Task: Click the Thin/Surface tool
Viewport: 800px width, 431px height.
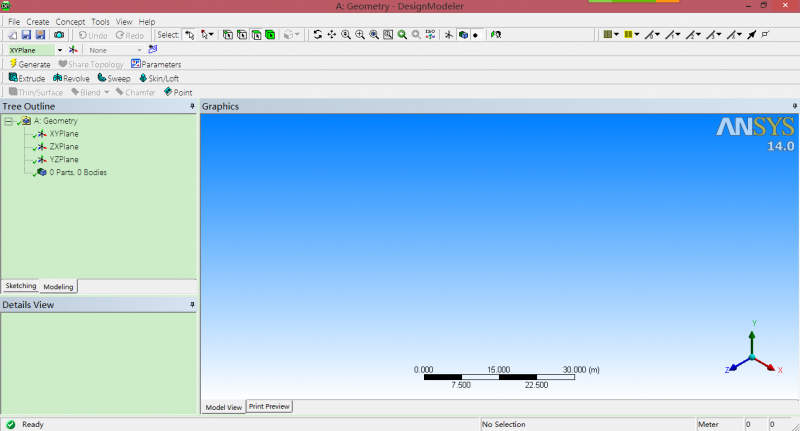Action: click(36, 92)
